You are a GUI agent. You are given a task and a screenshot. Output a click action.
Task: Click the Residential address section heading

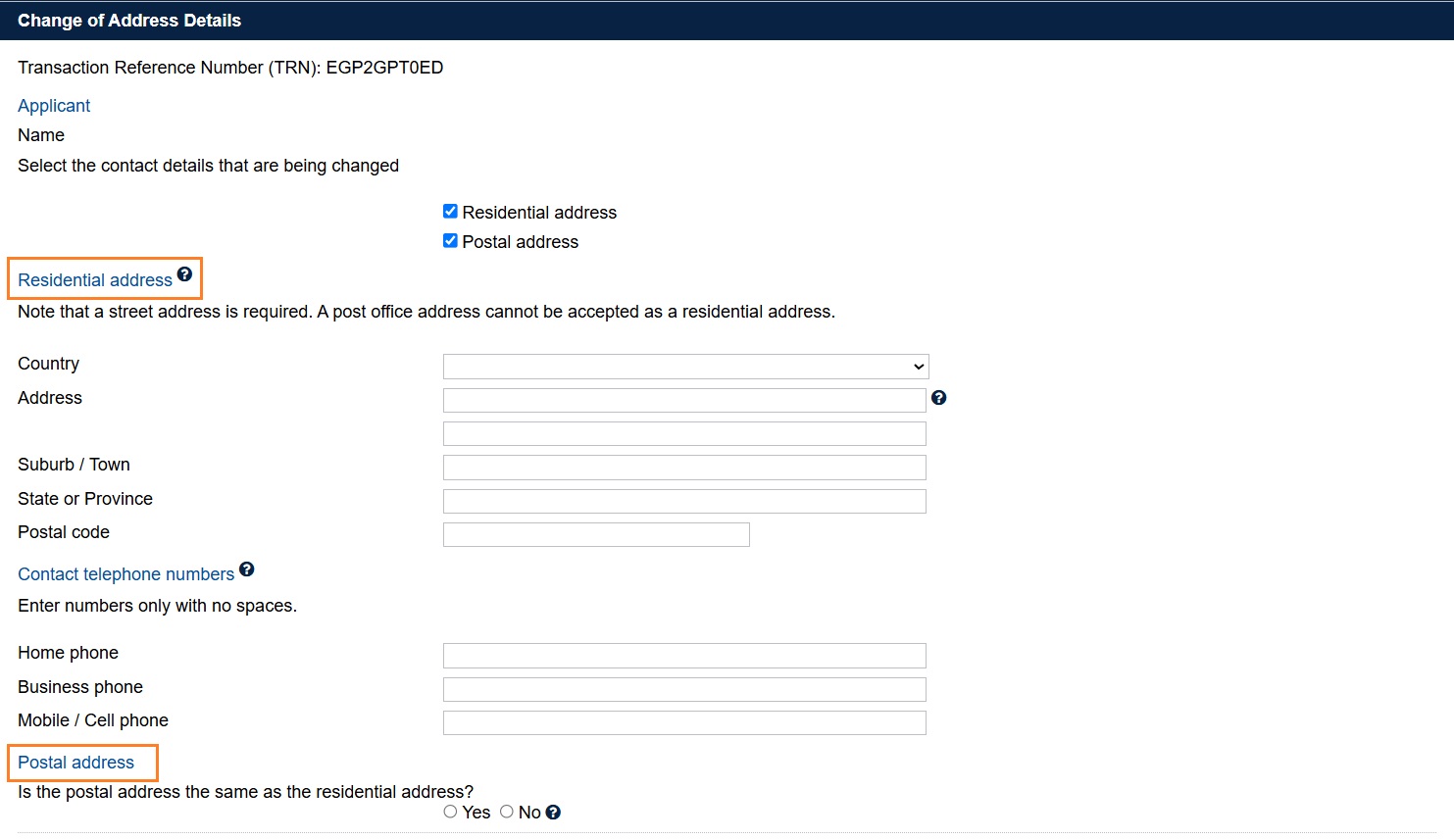[95, 280]
